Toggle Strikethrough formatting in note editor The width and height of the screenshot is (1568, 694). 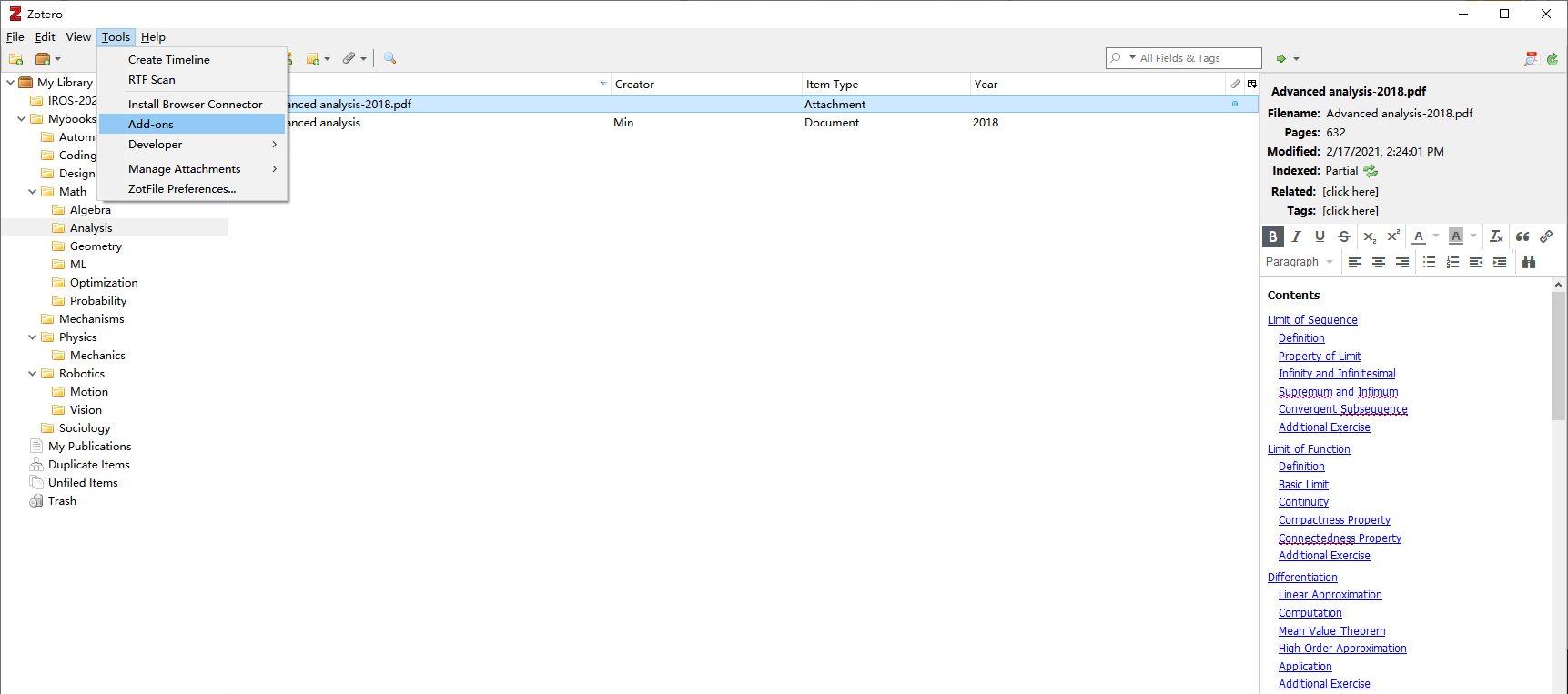[1344, 236]
